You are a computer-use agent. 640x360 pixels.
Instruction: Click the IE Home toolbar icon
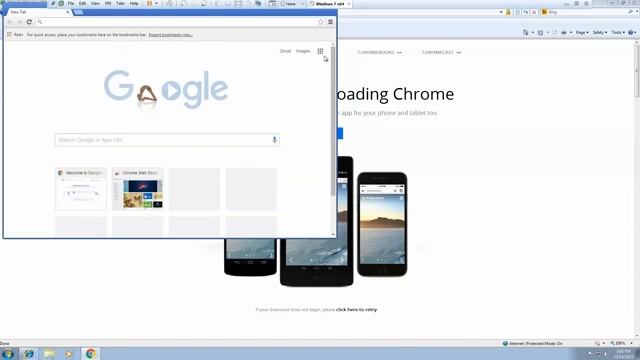(526, 32)
